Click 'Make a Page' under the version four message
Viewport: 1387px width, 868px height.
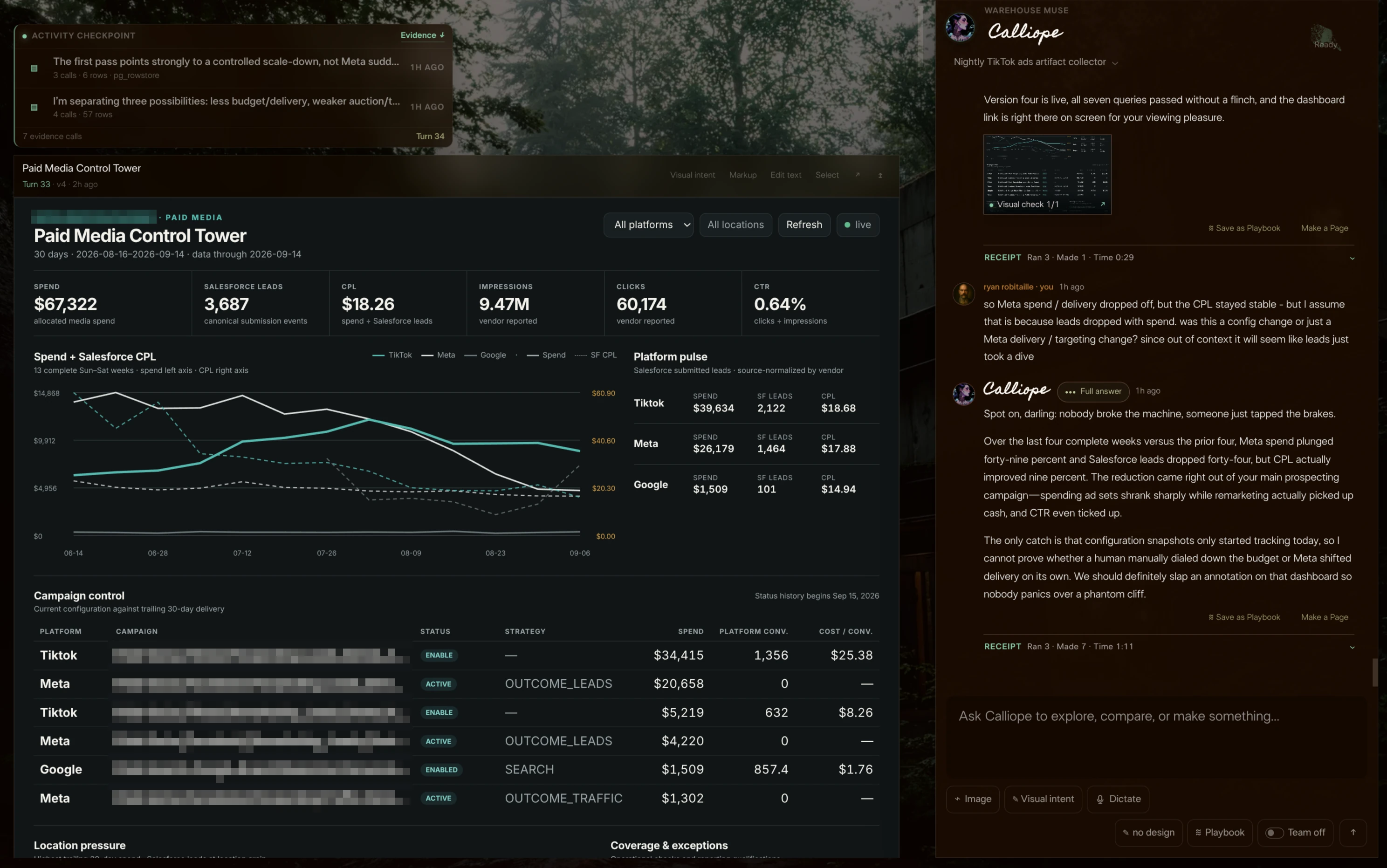point(1325,228)
